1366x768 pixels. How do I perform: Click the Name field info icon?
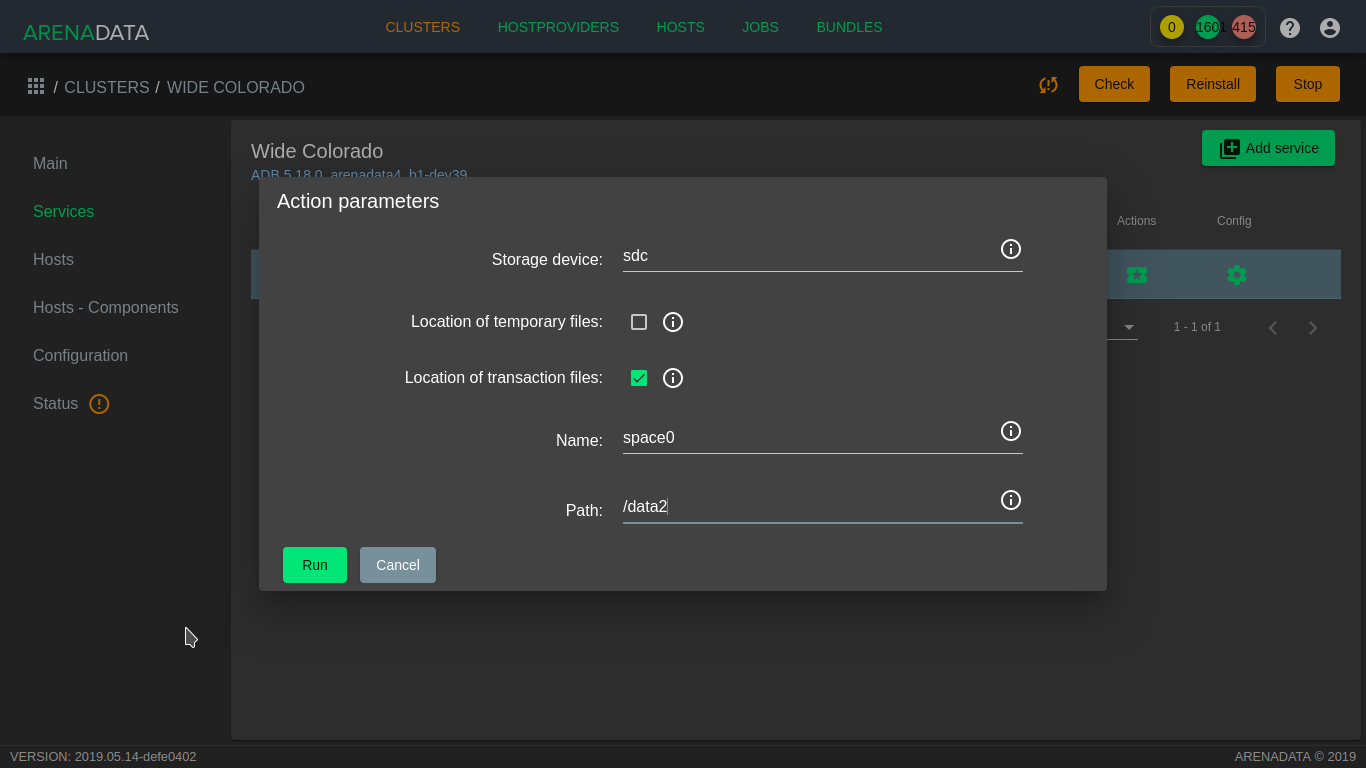pos(1011,431)
